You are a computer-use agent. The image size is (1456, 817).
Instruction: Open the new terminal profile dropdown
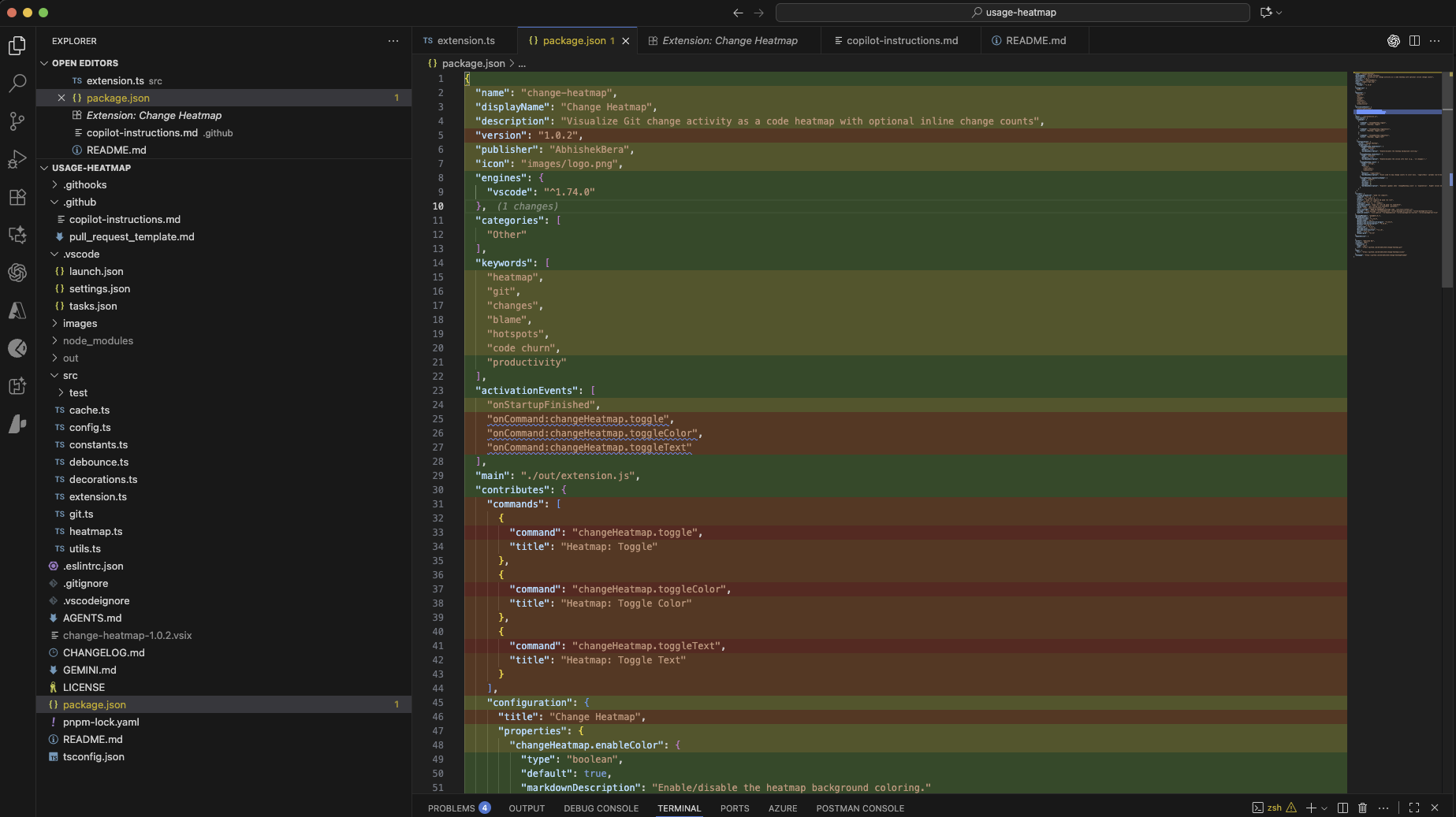(1324, 808)
